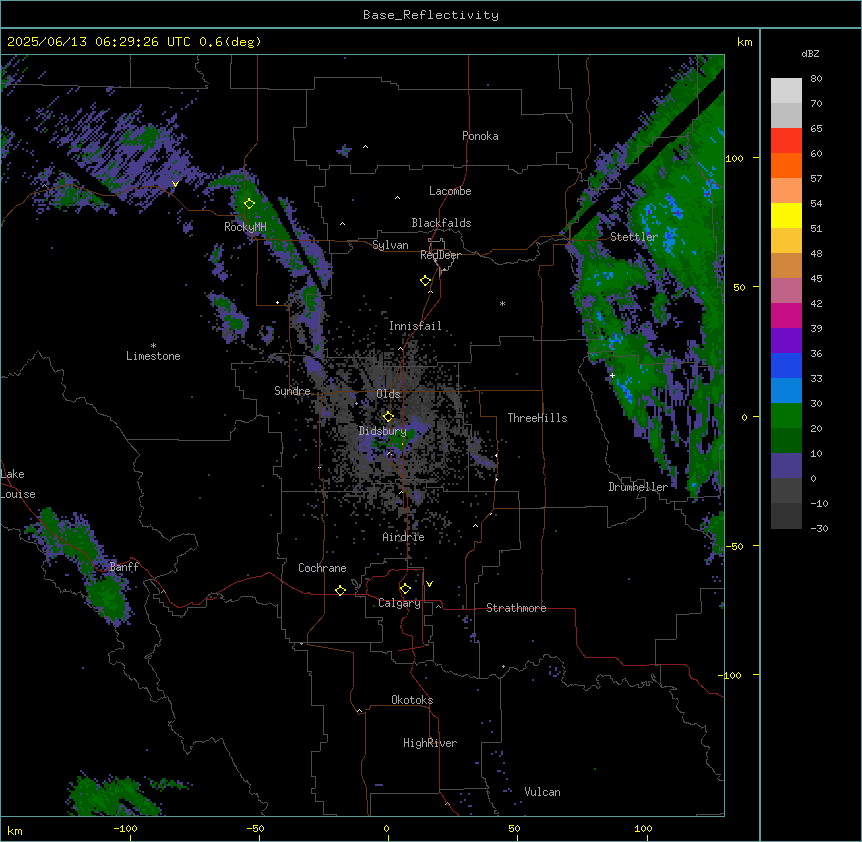Click the 80 value atop dBZ legend
Image resolution: width=862 pixels, height=842 pixels.
[x=816, y=79]
